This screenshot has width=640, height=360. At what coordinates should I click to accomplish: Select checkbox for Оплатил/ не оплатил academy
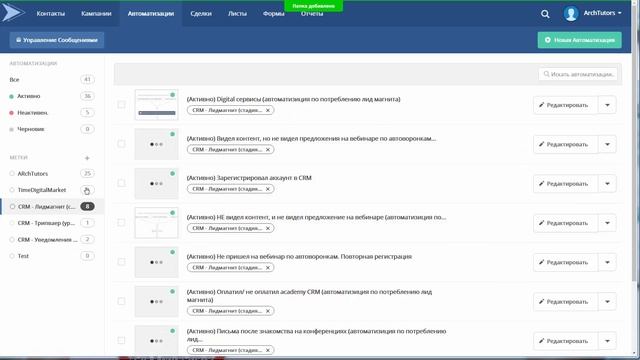tap(121, 301)
